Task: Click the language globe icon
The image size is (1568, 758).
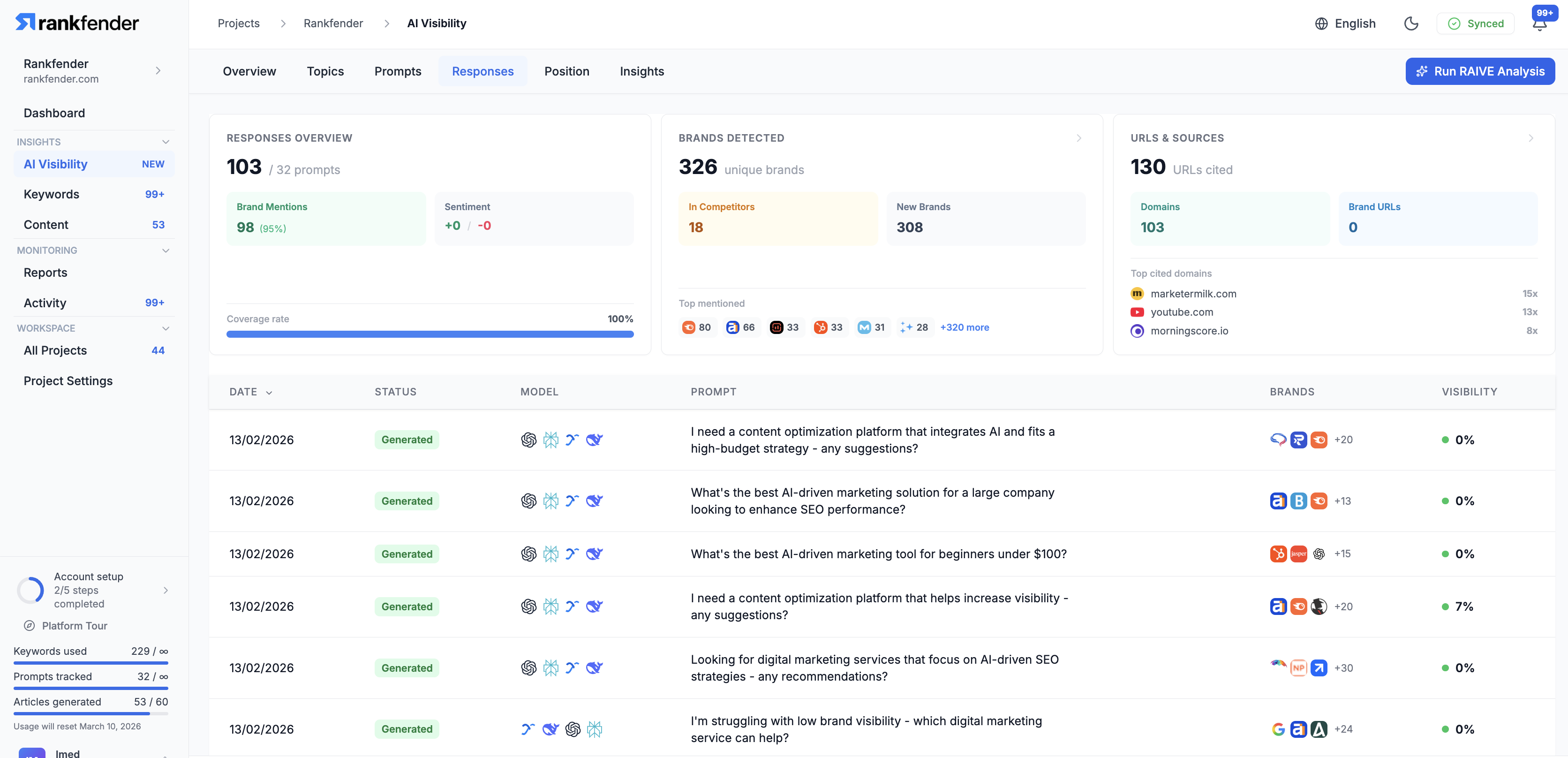Action: click(x=1321, y=23)
